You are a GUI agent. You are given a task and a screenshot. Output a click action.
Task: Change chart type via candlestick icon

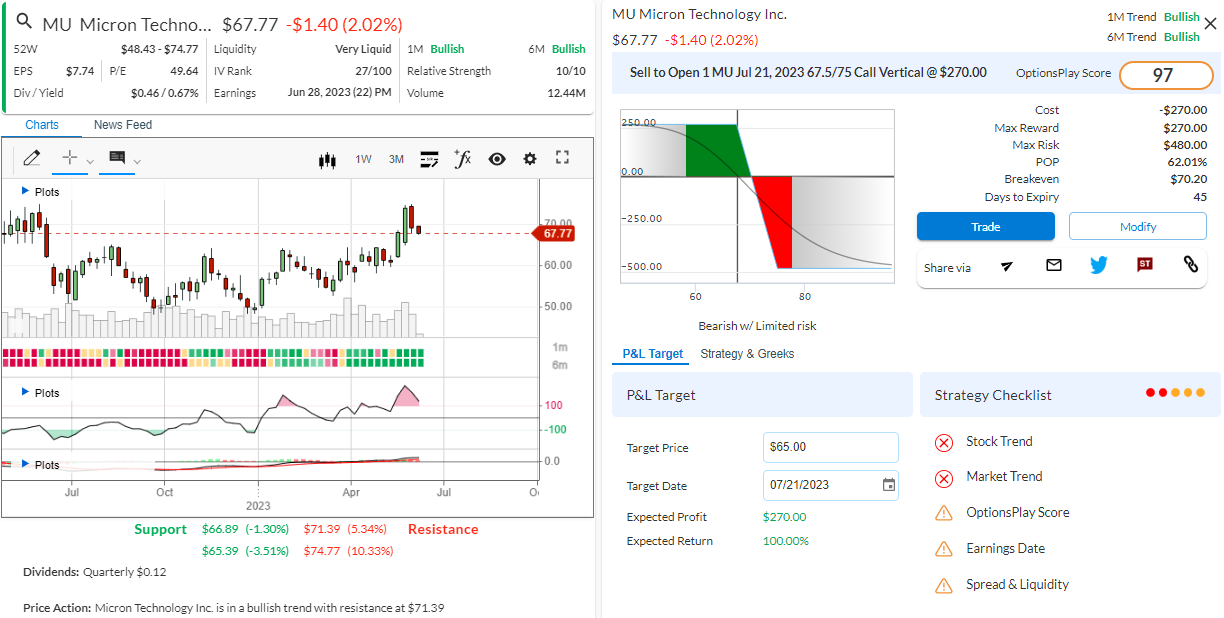(x=327, y=159)
